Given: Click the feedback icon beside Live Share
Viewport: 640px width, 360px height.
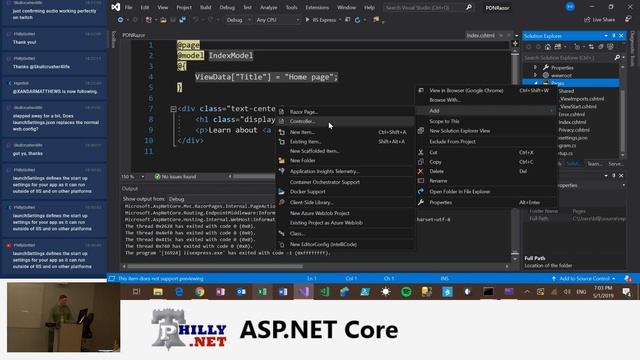Looking at the screenshot, I should tap(628, 20).
